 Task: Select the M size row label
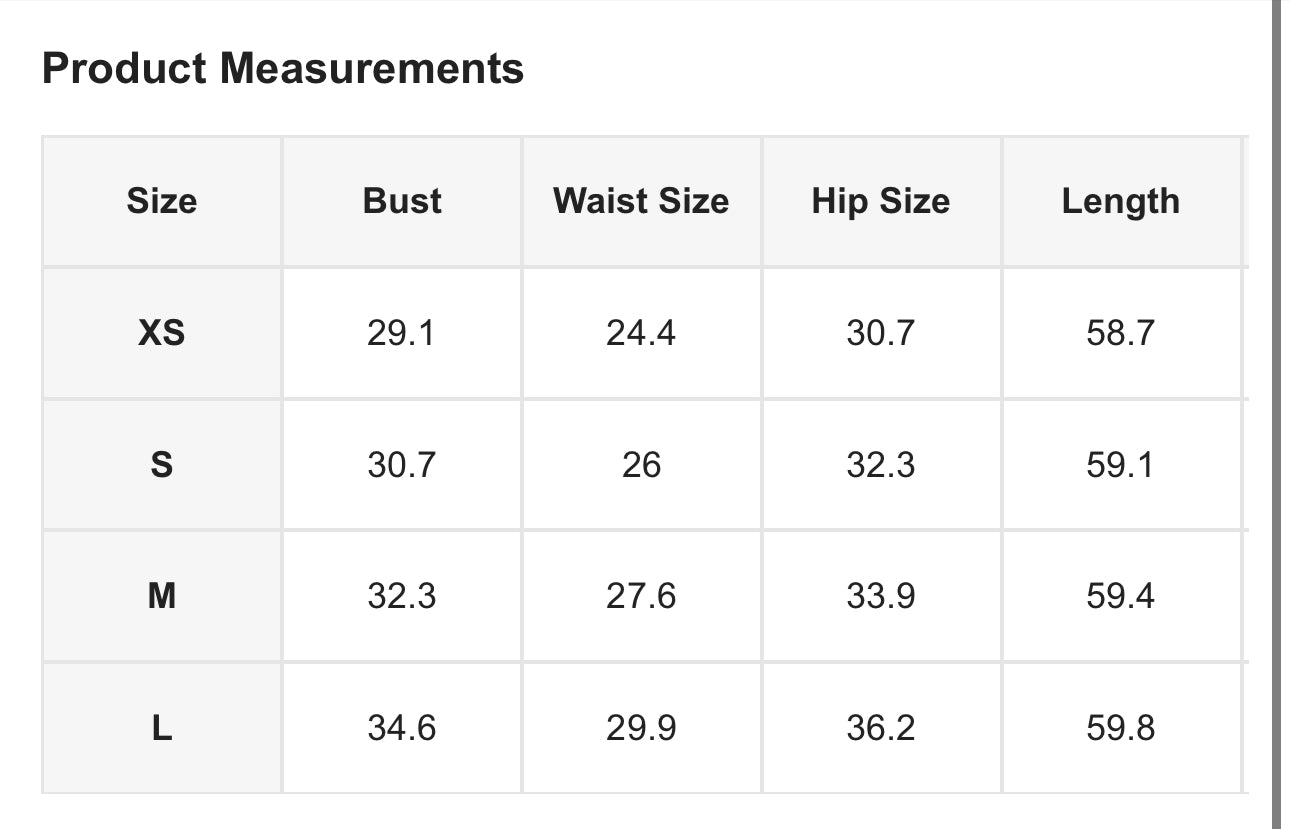pos(162,596)
